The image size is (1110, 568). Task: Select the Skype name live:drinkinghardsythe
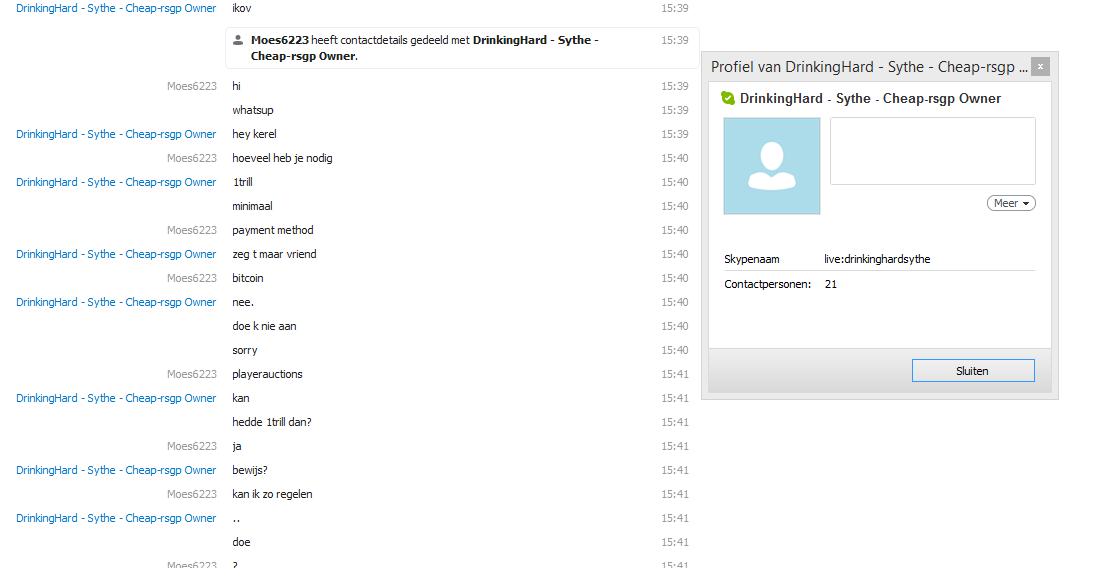877,259
